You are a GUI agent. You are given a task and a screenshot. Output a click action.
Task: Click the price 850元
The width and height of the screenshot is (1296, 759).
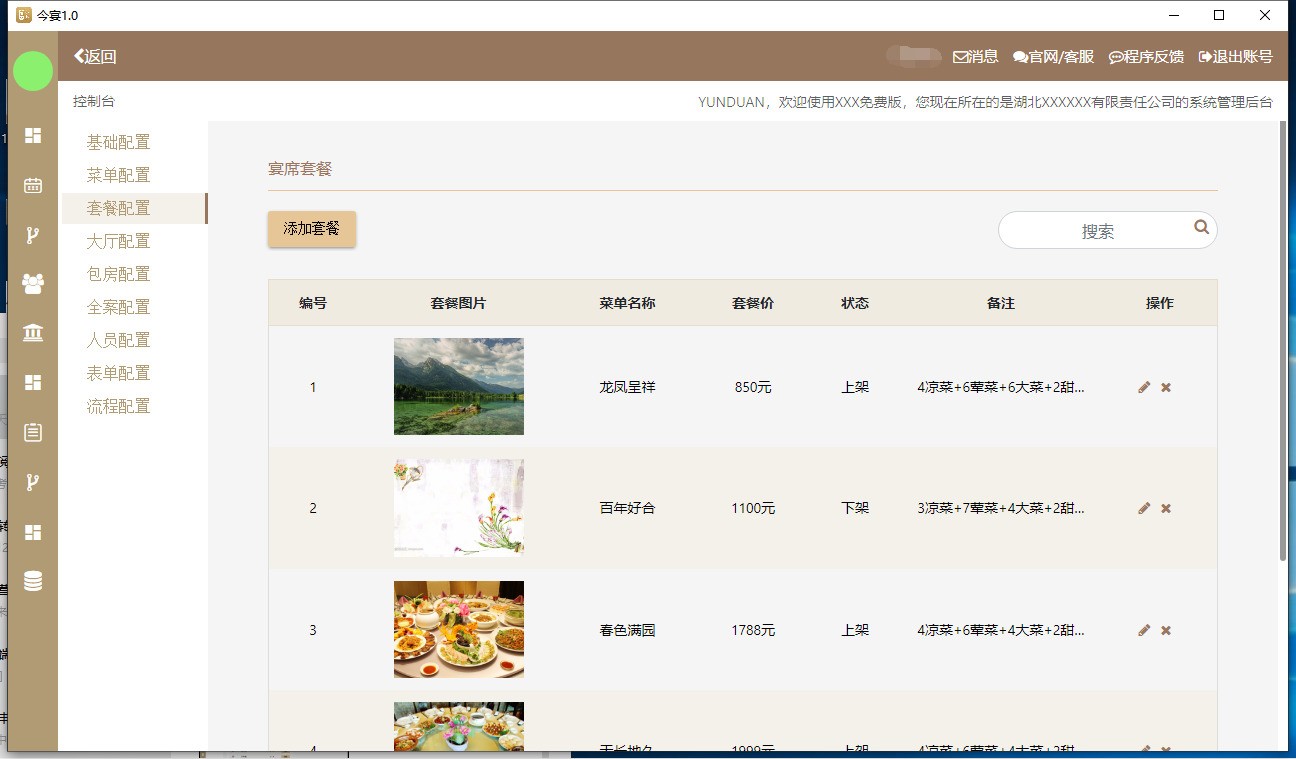click(x=753, y=387)
